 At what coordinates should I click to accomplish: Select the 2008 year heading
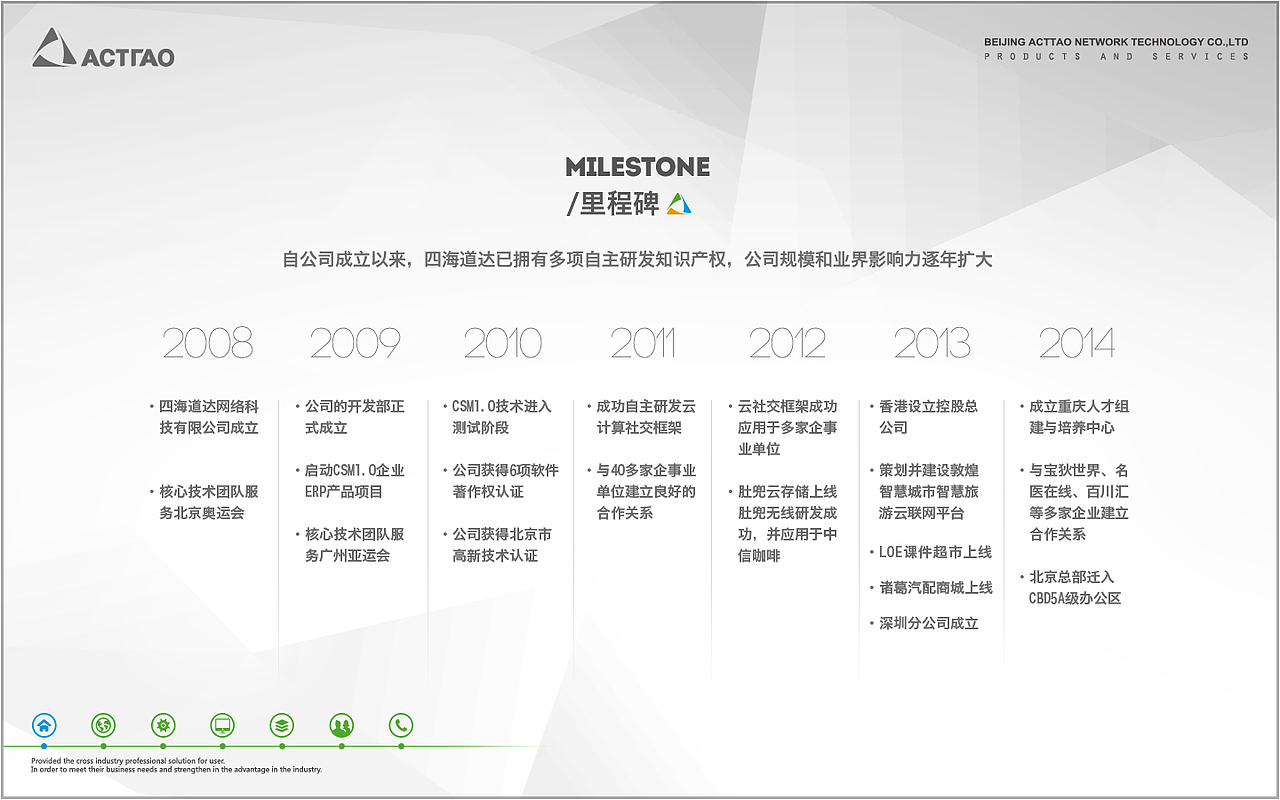point(208,344)
